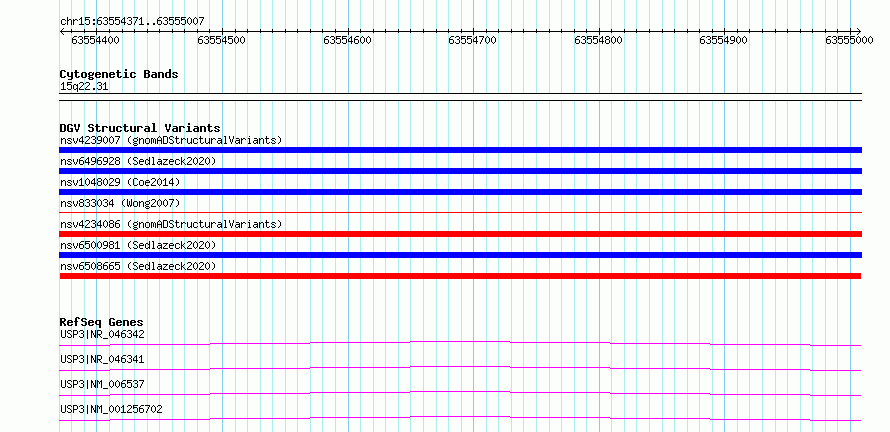
Task: Click the 63554600 ruler position label
Action: tap(347, 40)
